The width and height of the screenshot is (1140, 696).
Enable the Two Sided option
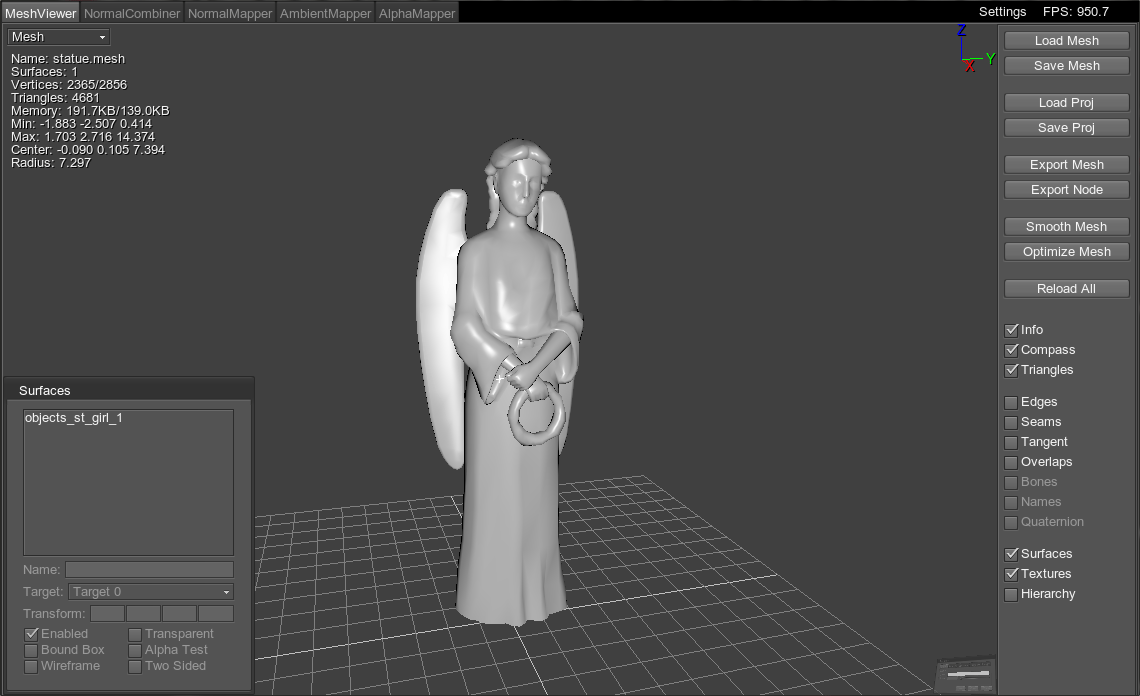point(135,666)
